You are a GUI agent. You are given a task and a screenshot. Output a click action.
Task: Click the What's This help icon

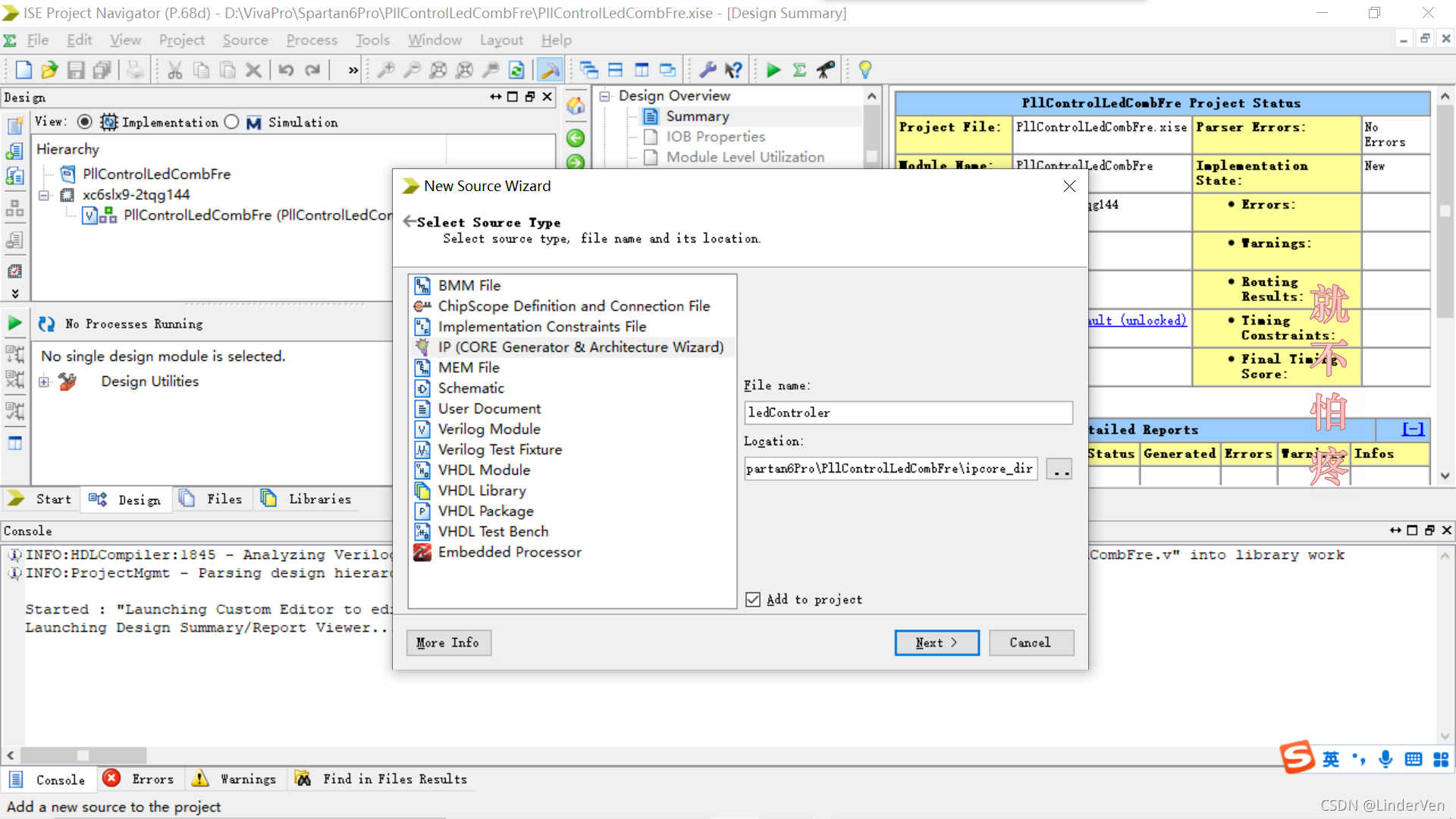click(x=733, y=71)
